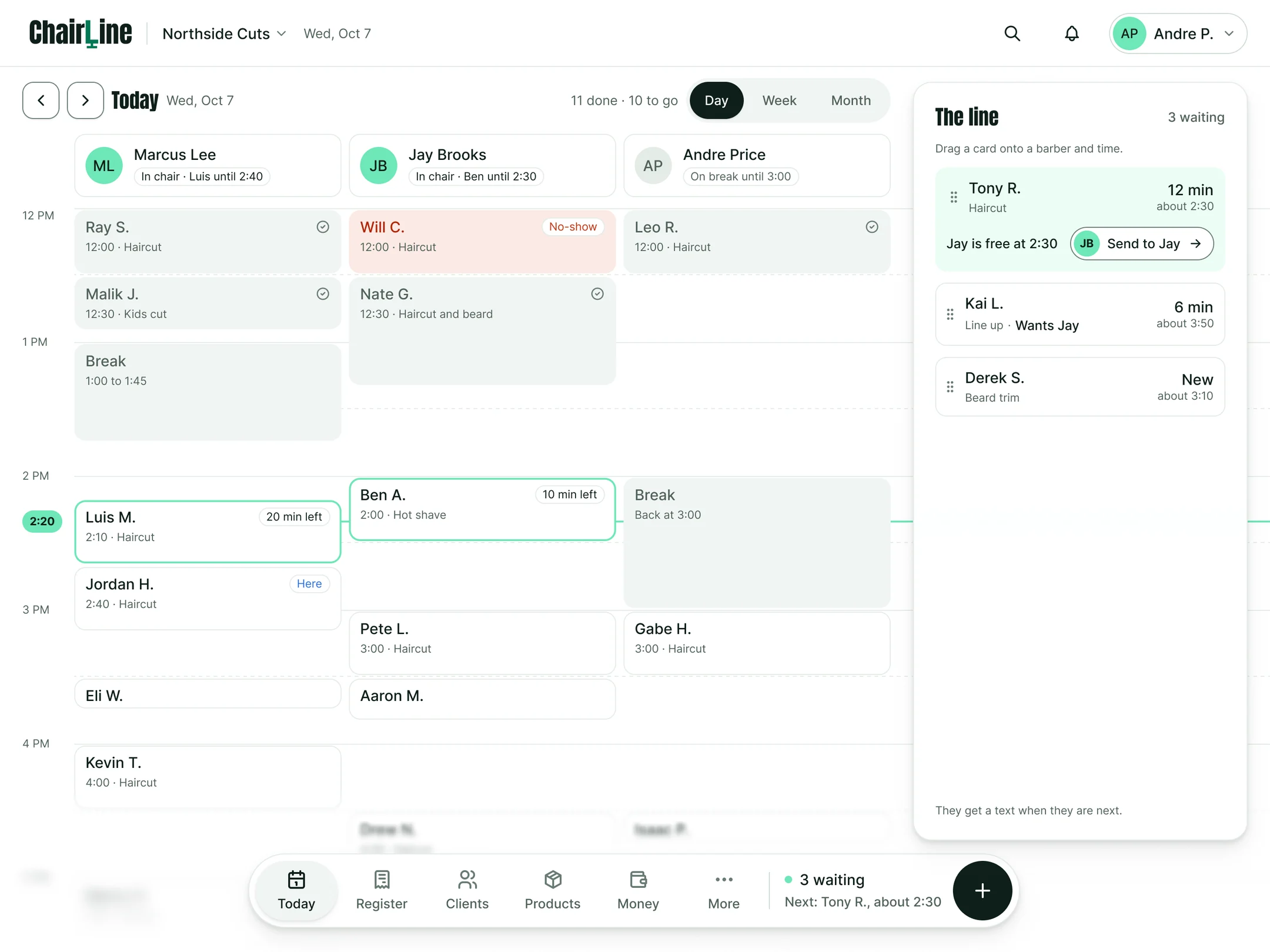Grab drag handle on Derek S. card

tap(950, 387)
